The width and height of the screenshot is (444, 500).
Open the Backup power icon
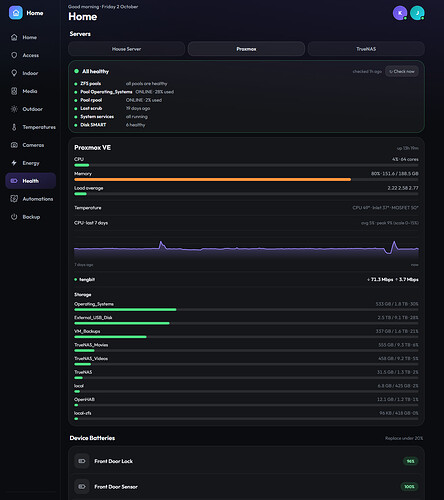(14, 217)
